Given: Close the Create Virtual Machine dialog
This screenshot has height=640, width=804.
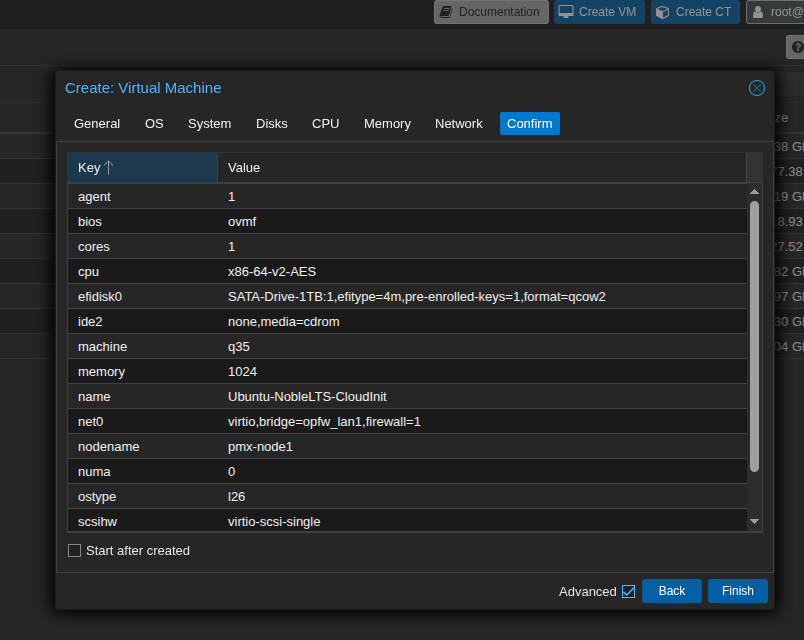Looking at the screenshot, I should click(x=756, y=88).
